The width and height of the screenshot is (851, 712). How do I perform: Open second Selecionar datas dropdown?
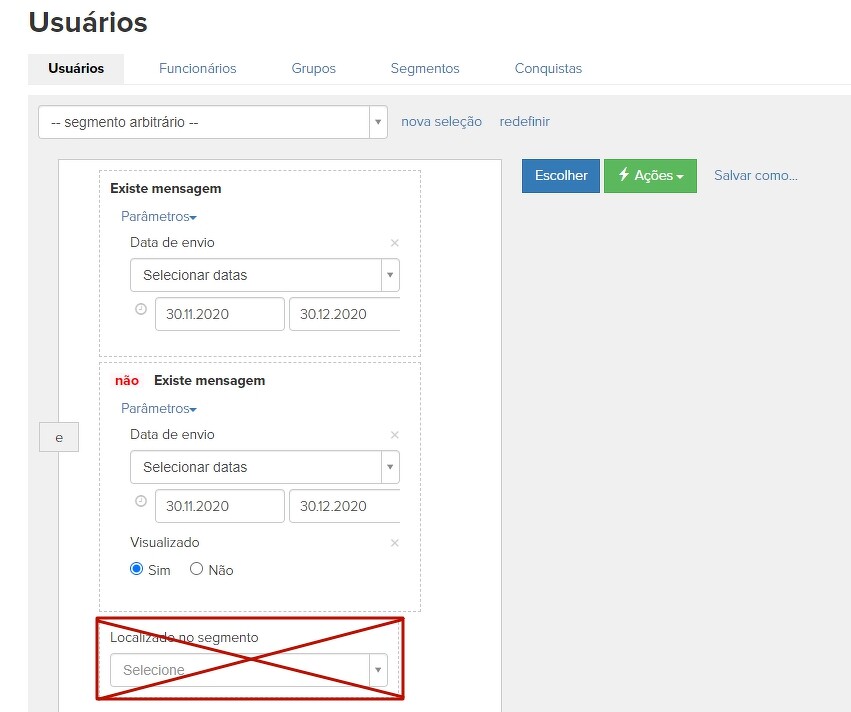264,467
